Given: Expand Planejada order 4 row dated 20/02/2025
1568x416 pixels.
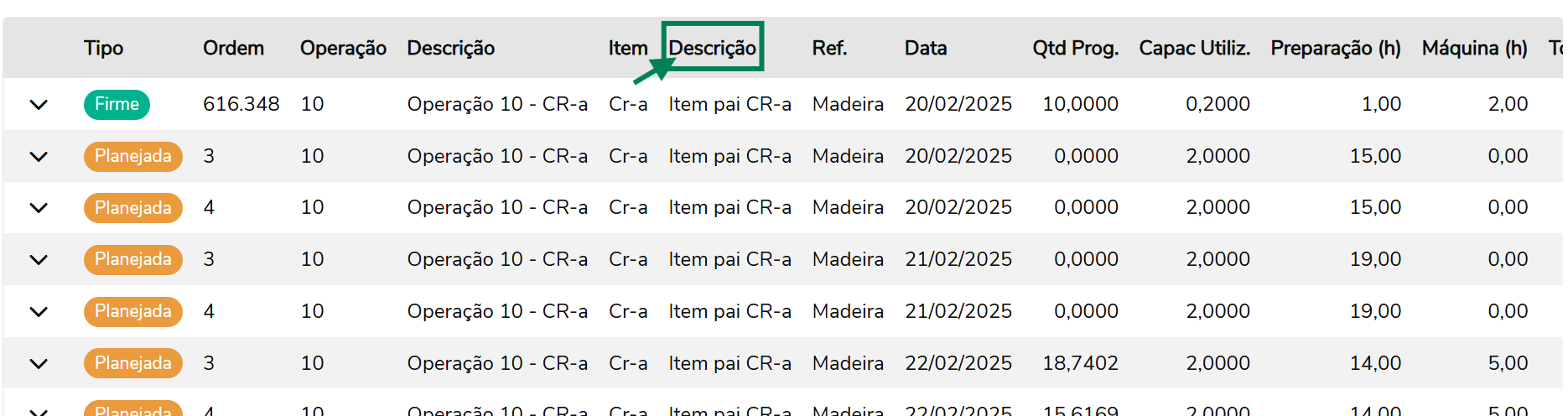Looking at the screenshot, I should pos(39,208).
